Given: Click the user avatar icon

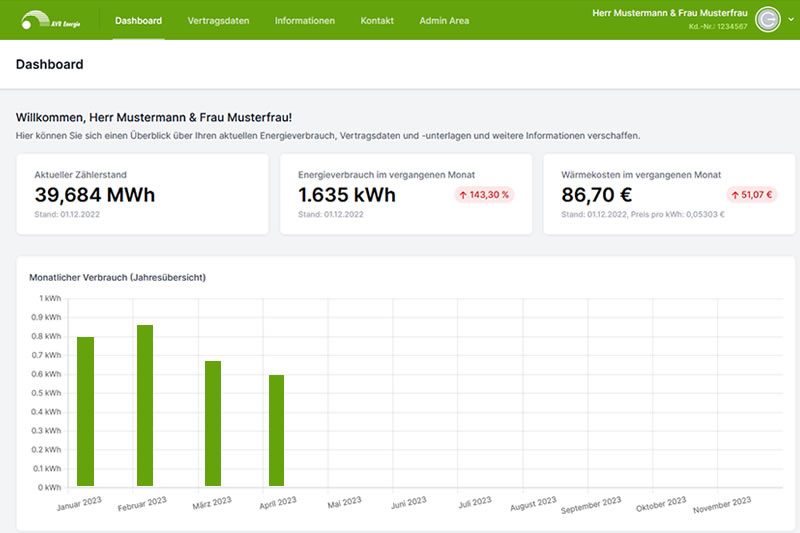Looking at the screenshot, I should coord(767,20).
